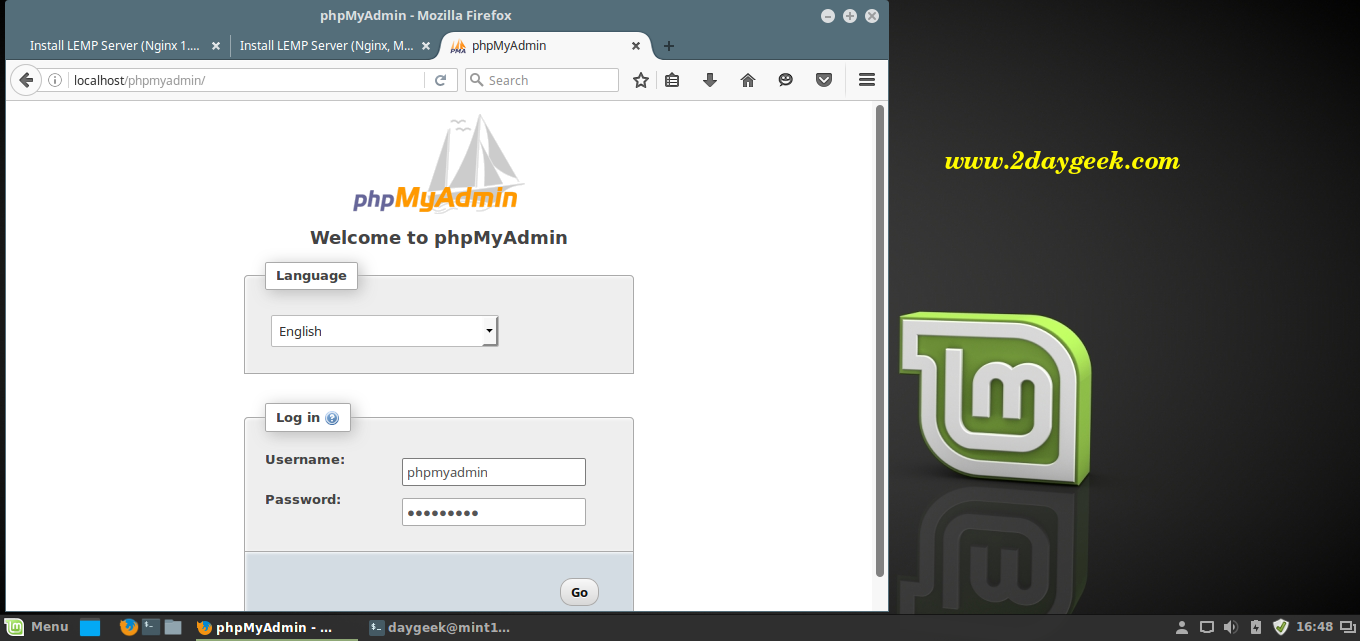The image size is (1360, 641).
Task: Select the phpMyAdmin browser tab
Action: pos(546,46)
